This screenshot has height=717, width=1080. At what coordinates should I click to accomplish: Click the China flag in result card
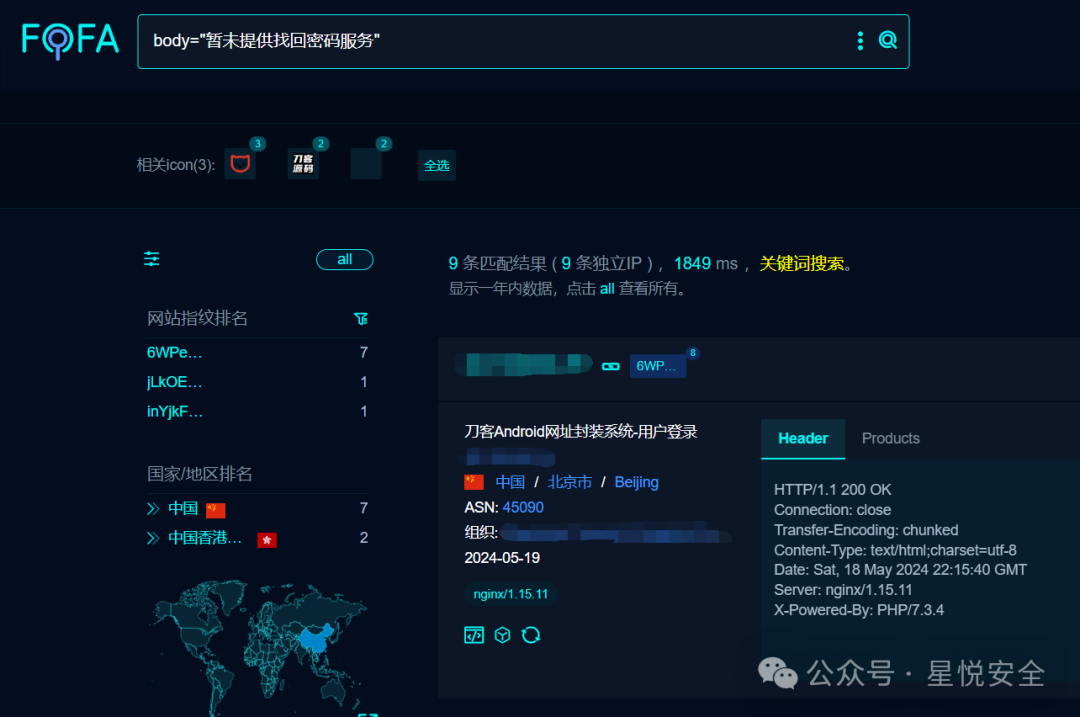474,482
